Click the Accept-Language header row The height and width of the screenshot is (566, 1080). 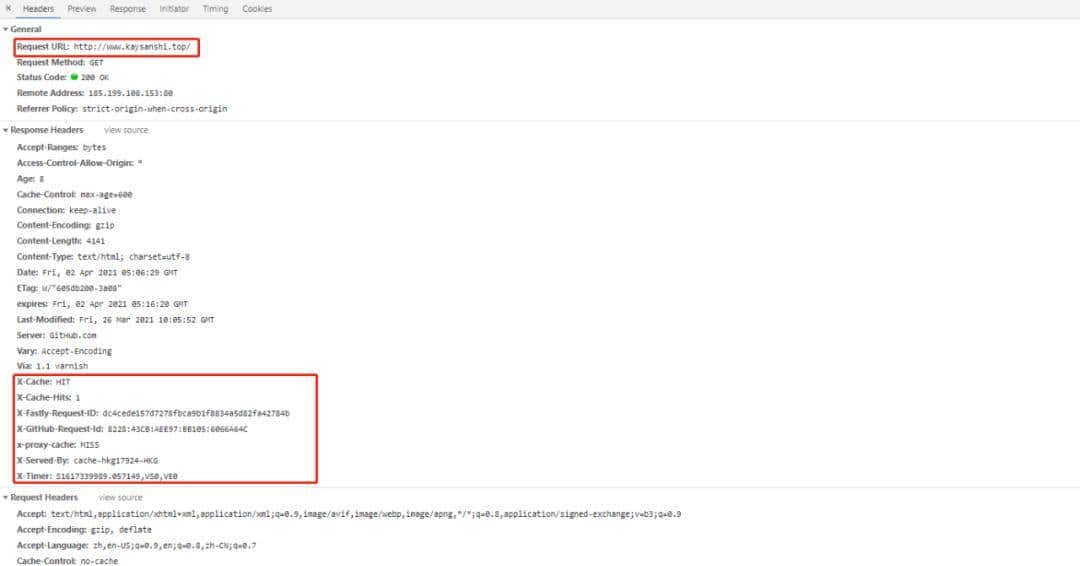tap(136, 546)
